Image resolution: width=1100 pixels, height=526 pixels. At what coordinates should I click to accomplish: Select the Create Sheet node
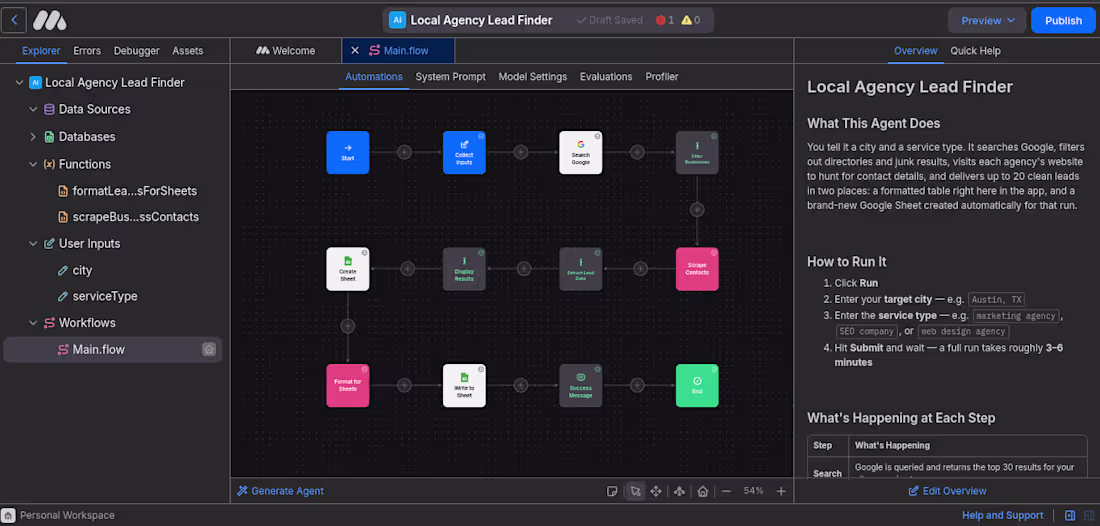coord(347,269)
